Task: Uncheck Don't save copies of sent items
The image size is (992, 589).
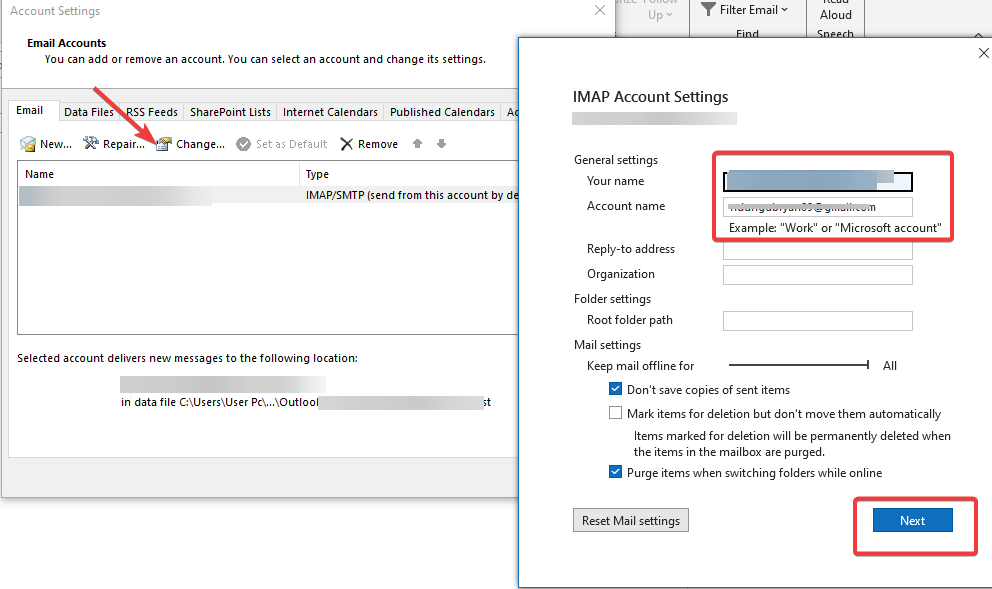Action: tap(615, 389)
